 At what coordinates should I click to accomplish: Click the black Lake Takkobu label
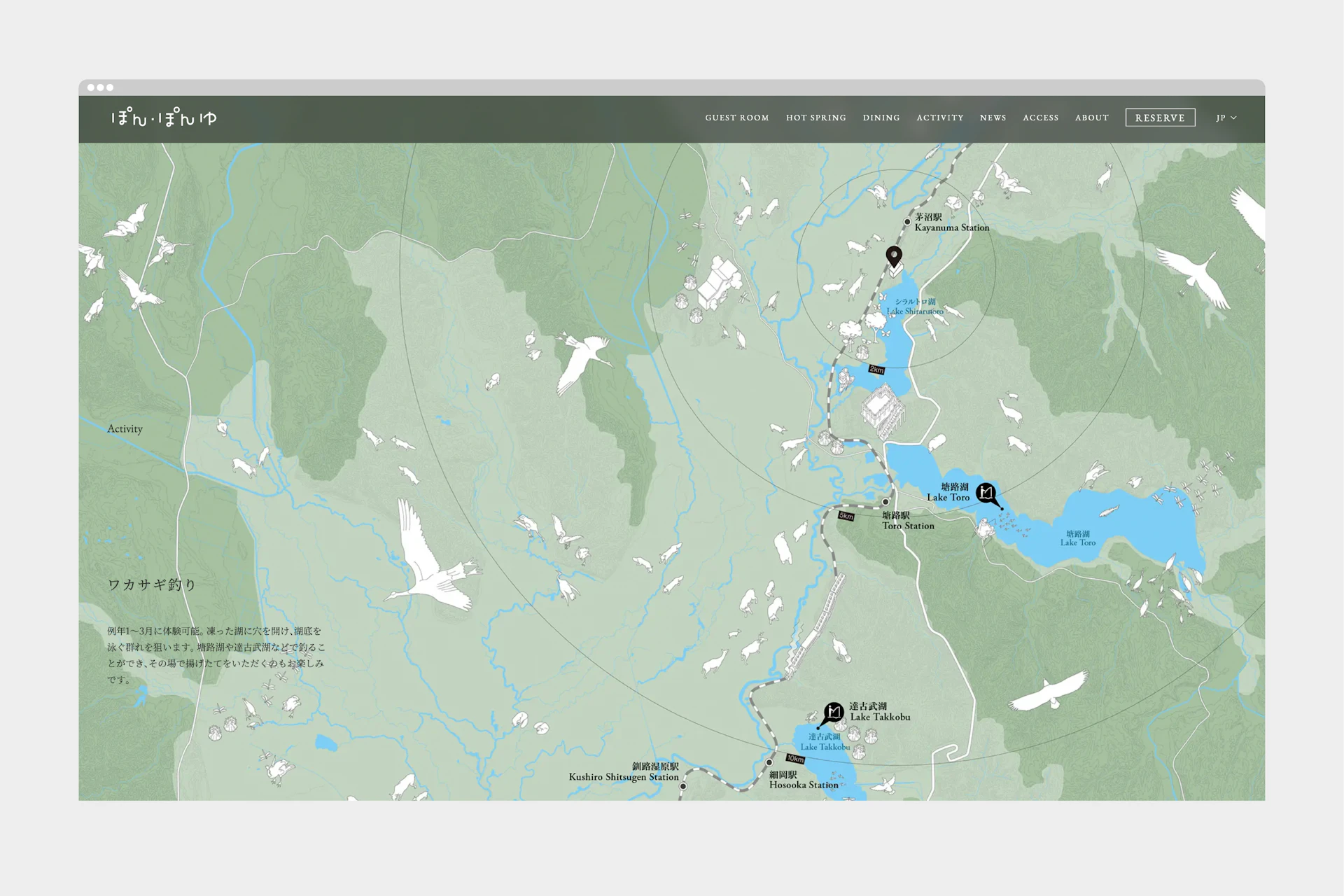(x=880, y=712)
